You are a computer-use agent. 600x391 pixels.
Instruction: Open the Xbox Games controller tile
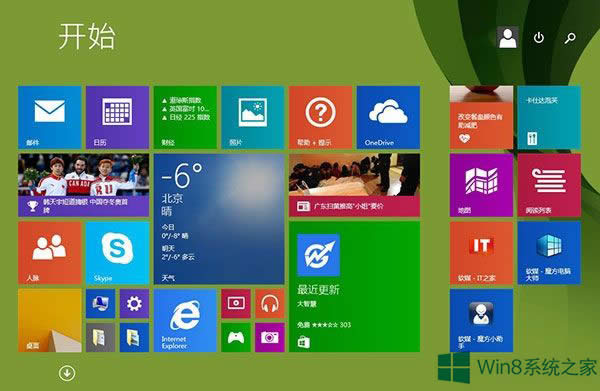click(236, 337)
